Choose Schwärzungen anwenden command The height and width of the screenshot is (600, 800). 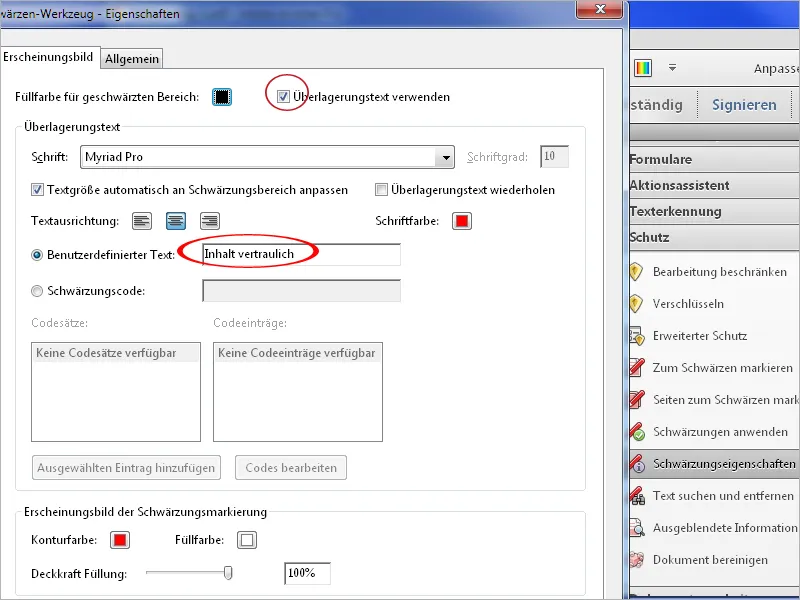[x=720, y=432]
